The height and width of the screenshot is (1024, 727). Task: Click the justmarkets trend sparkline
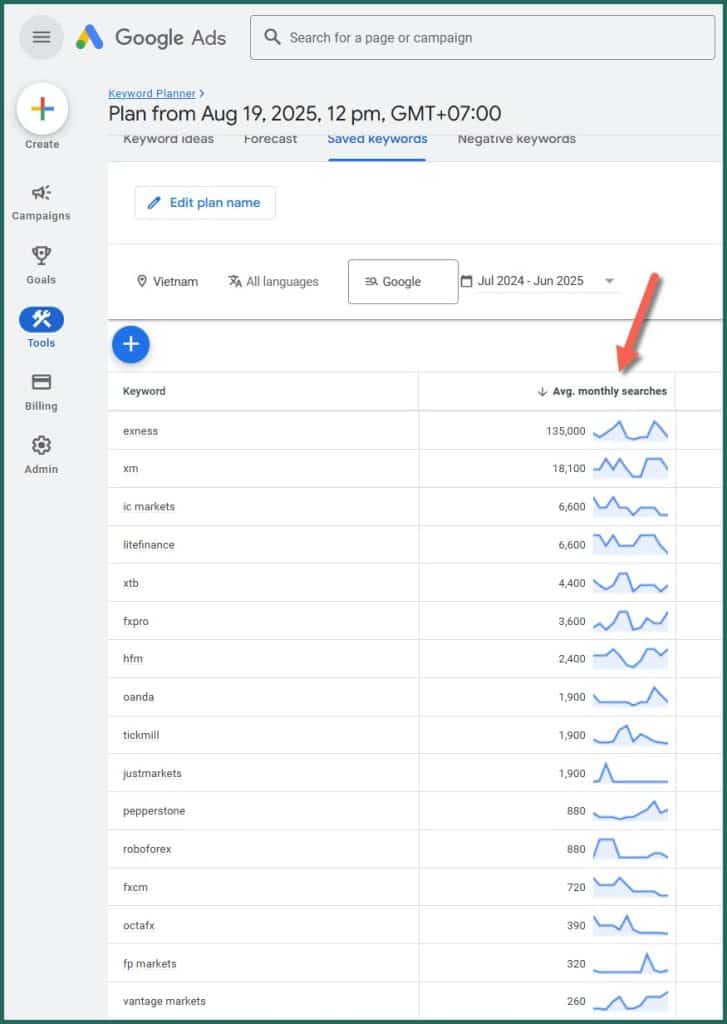pos(630,773)
